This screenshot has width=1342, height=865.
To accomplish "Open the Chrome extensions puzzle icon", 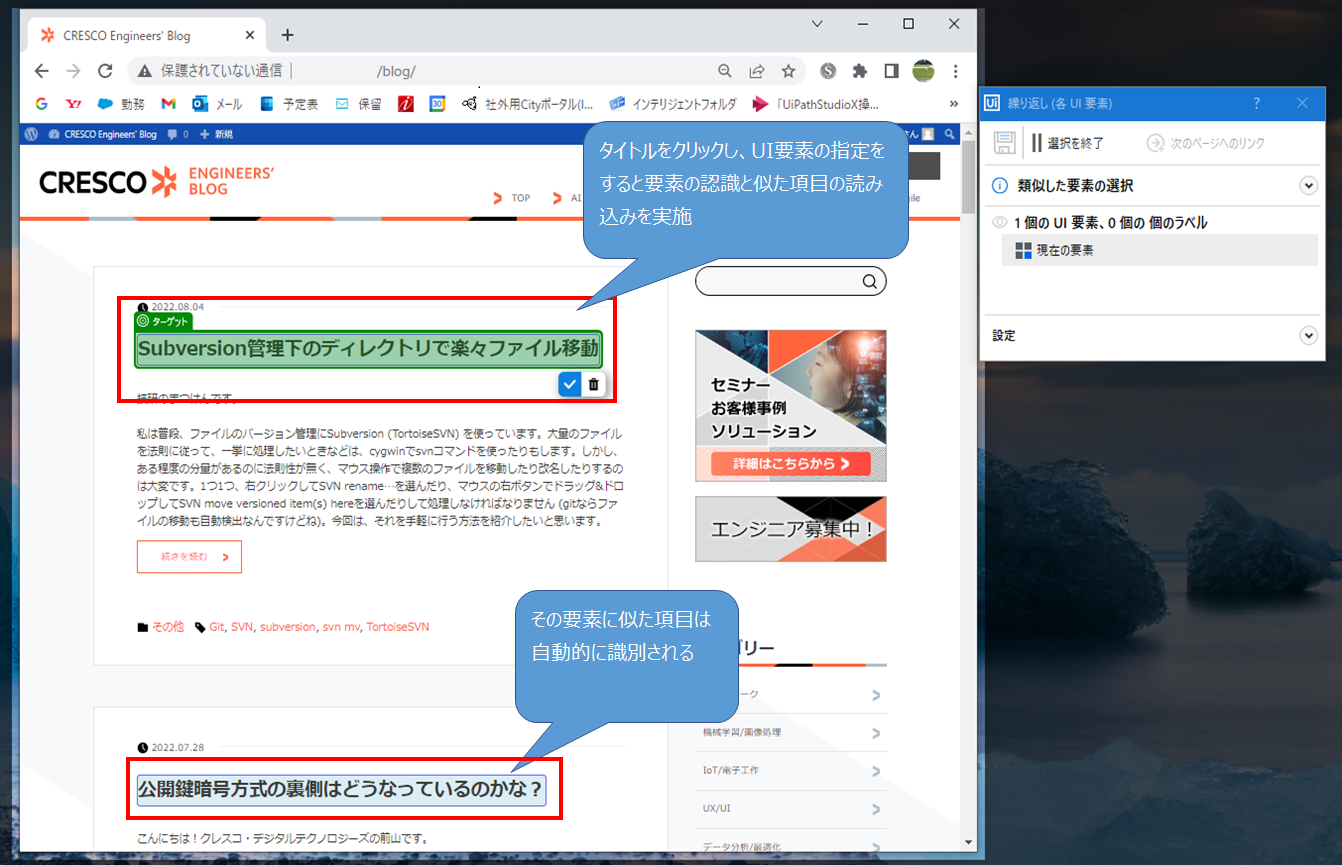I will [859, 71].
